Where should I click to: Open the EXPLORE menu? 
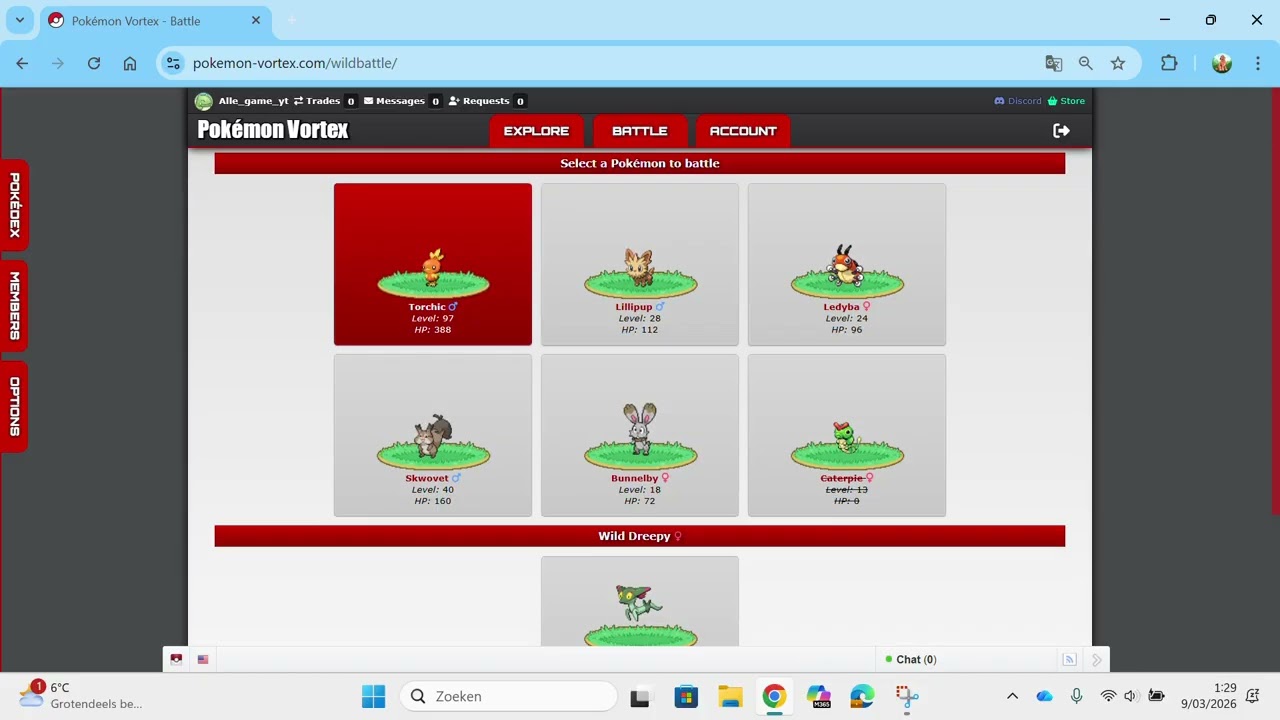coord(536,131)
